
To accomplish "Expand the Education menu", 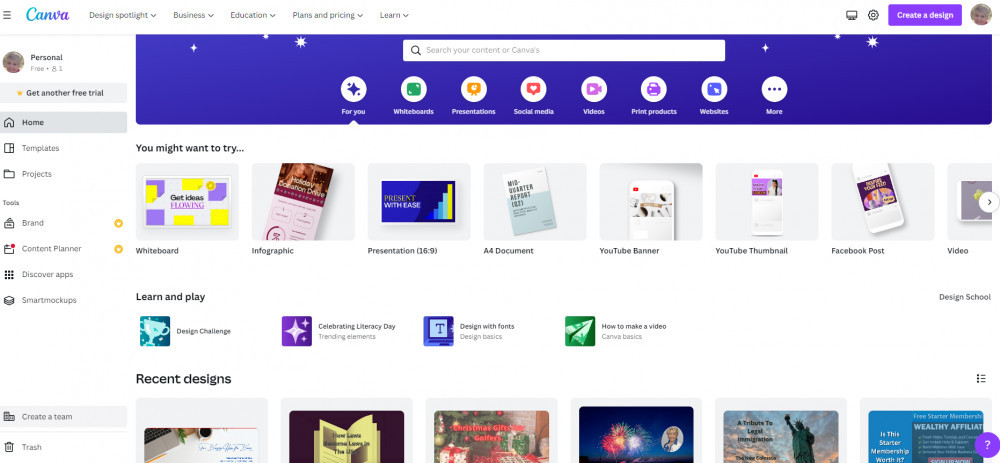I will [x=253, y=15].
